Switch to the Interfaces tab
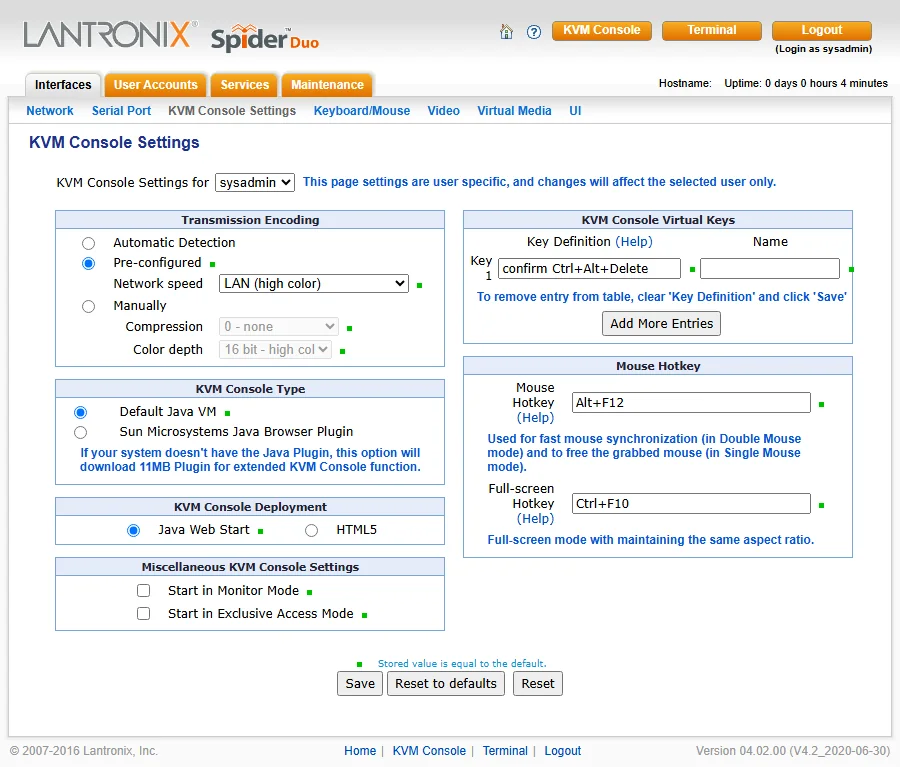Image resolution: width=900 pixels, height=767 pixels. click(x=63, y=85)
